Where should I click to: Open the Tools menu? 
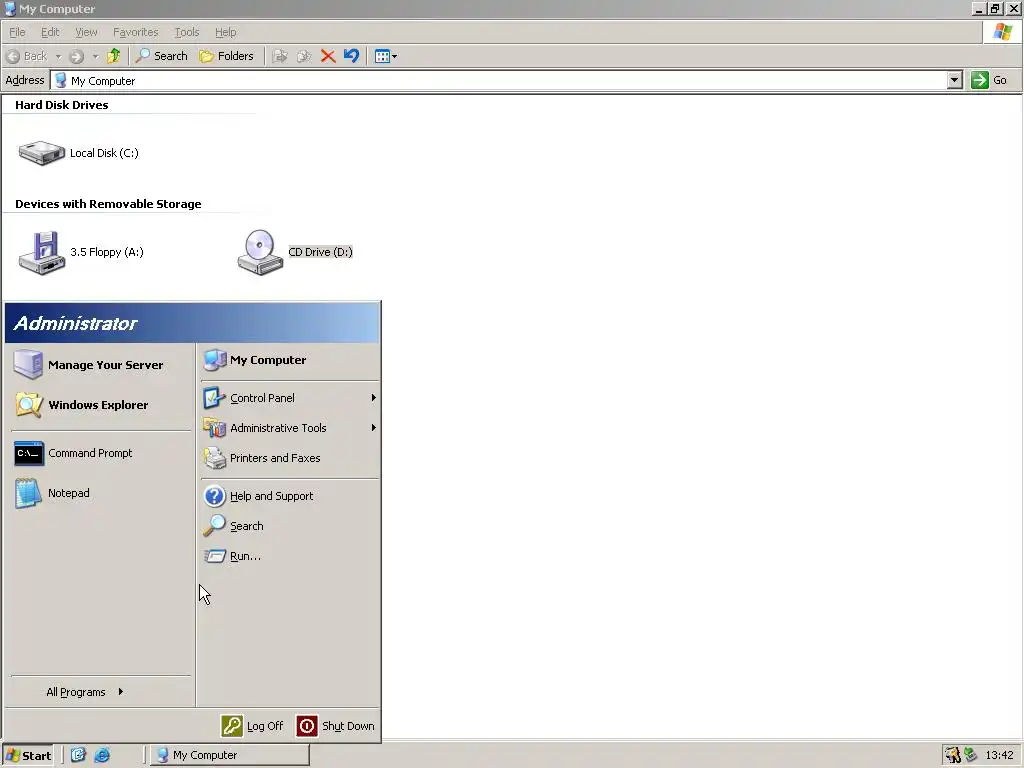click(187, 32)
